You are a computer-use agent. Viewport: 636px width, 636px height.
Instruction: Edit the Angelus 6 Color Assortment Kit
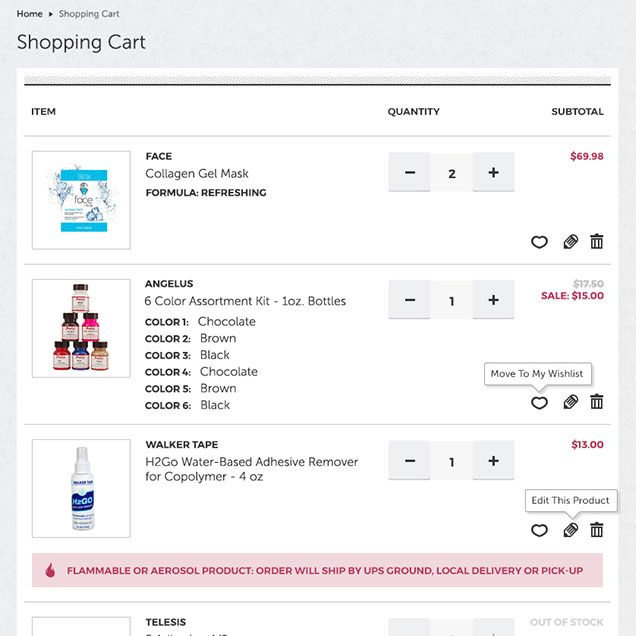click(x=570, y=402)
